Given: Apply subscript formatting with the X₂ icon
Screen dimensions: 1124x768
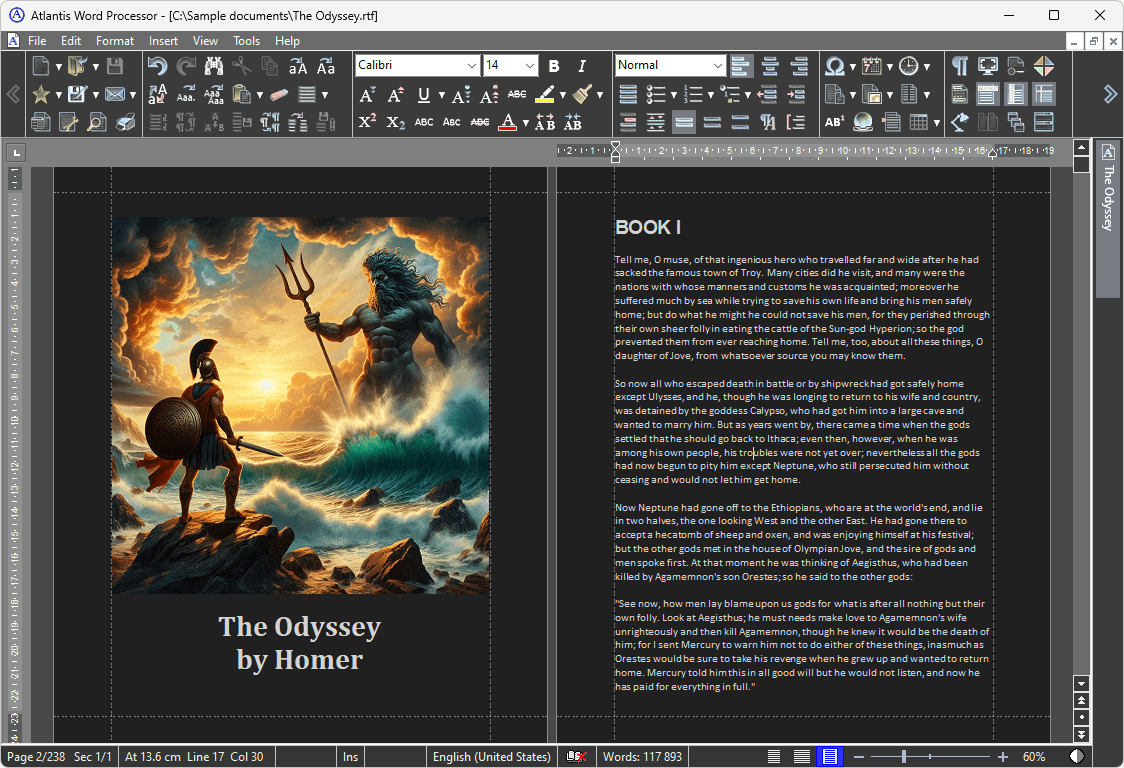Looking at the screenshot, I should click(x=393, y=122).
